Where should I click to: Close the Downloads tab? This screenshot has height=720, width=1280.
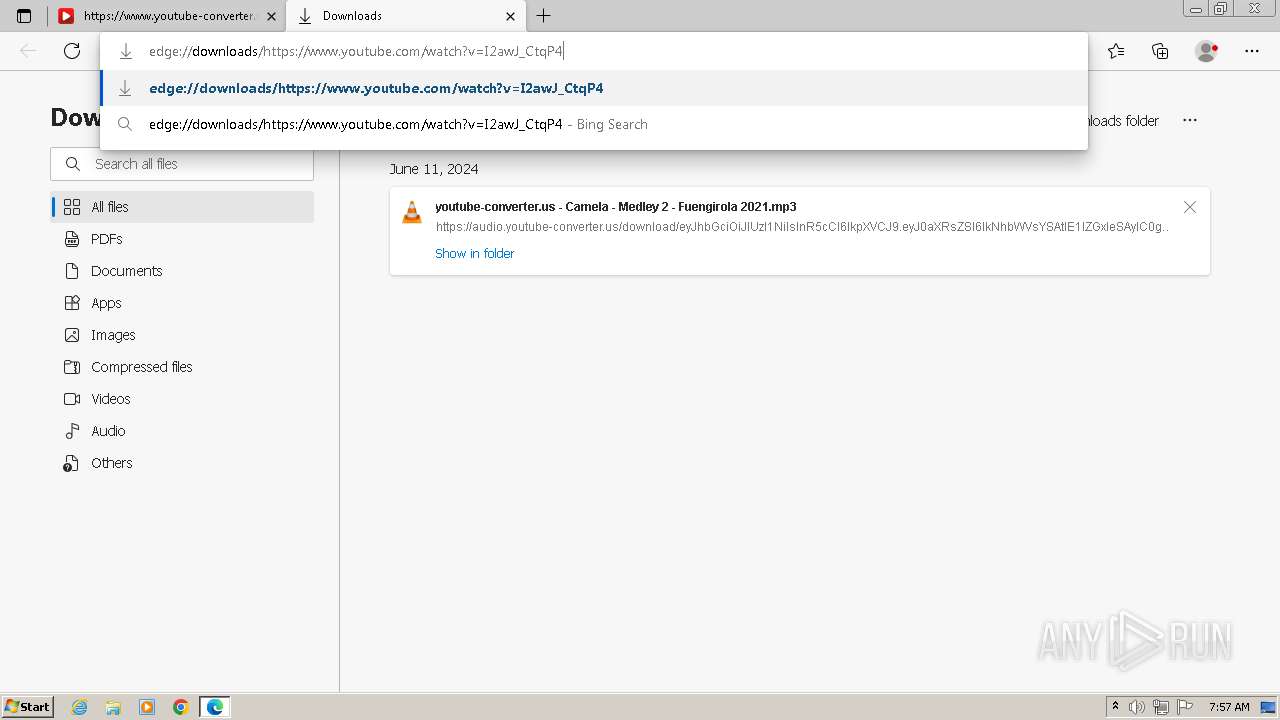[510, 16]
